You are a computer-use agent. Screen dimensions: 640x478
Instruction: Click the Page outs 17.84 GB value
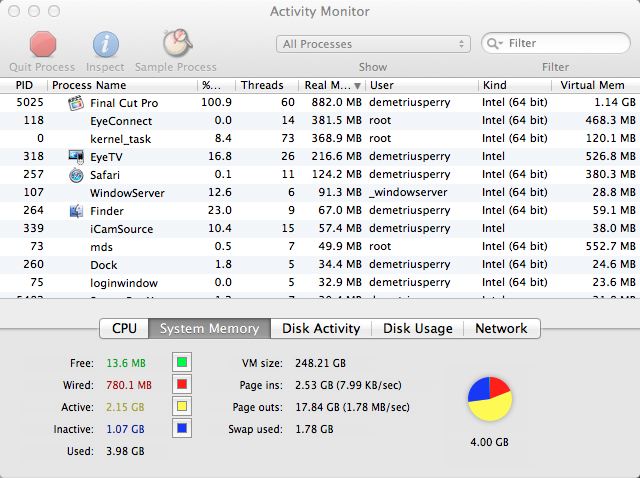tap(352, 407)
